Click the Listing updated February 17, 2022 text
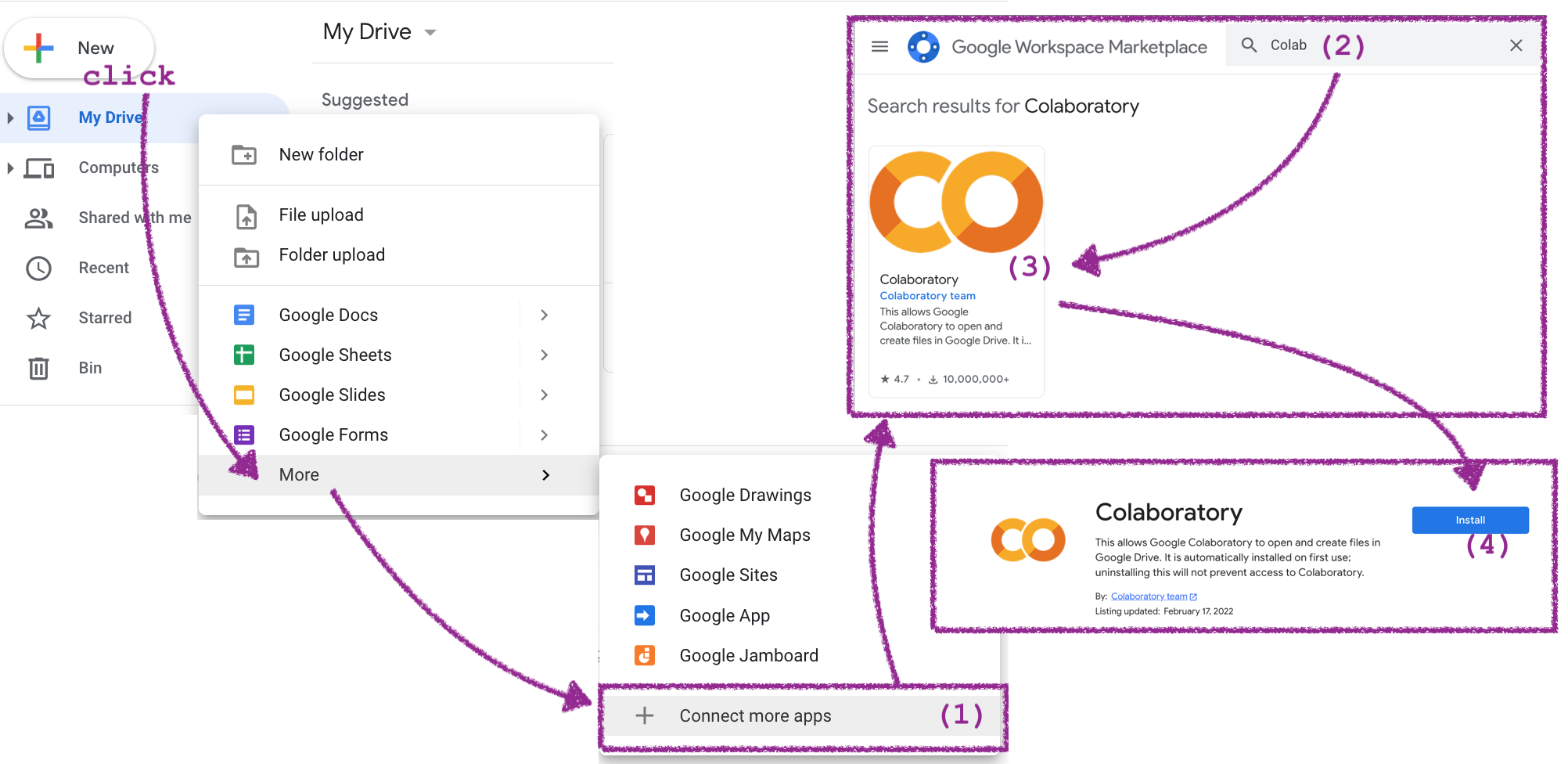 [x=1163, y=611]
